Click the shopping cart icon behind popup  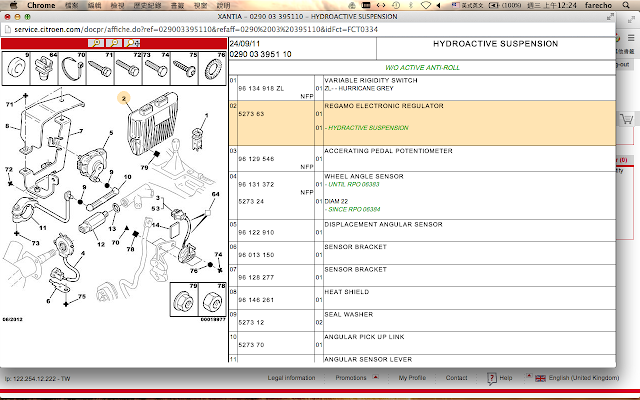pos(627,119)
